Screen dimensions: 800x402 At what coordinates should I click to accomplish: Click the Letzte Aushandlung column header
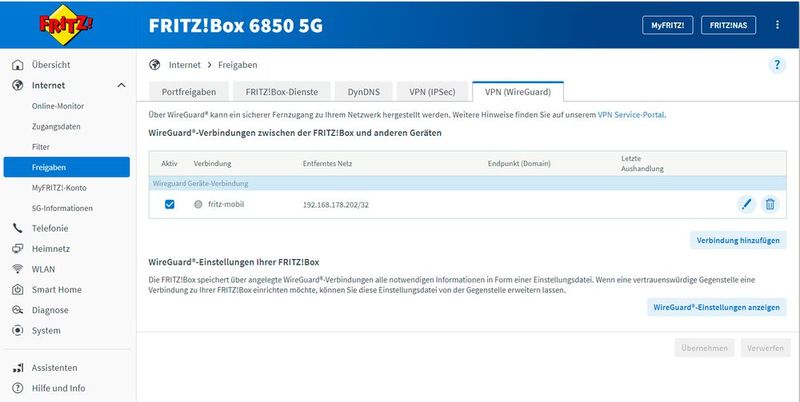(642, 163)
